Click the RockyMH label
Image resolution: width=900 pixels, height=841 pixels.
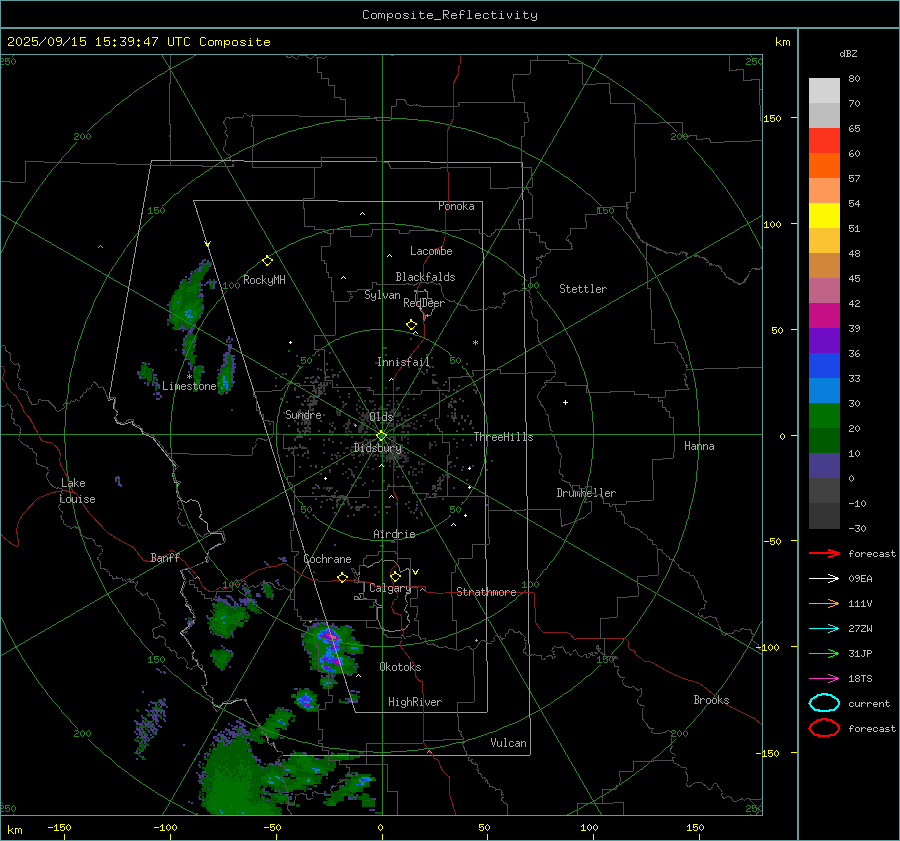pyautogui.click(x=264, y=280)
